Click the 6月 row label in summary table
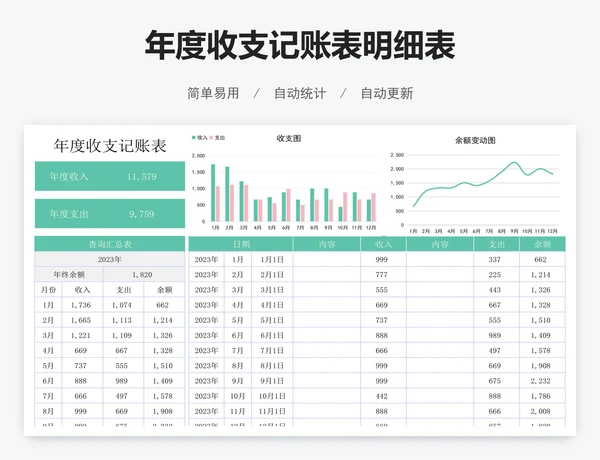The image size is (600, 460). 48,381
